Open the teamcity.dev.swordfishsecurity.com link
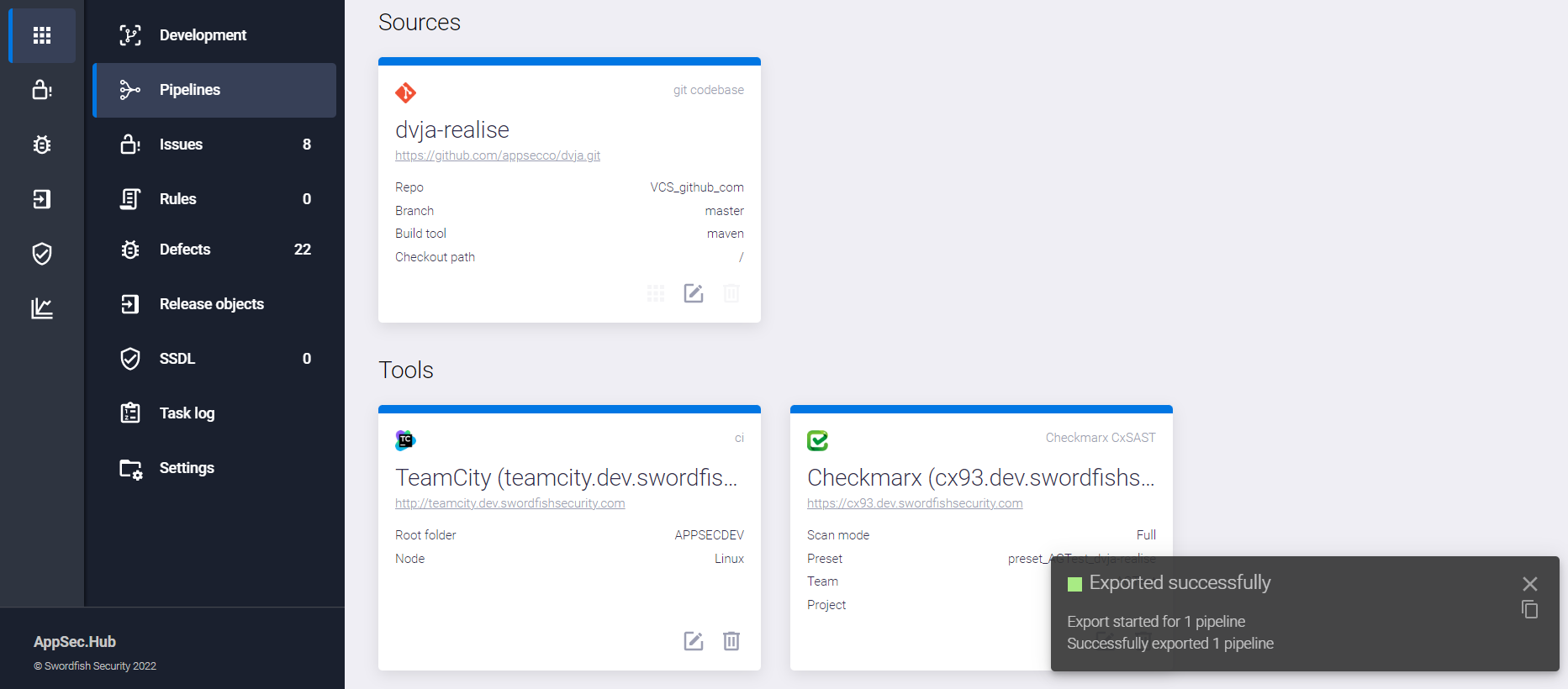This screenshot has height=689, width=1568. tap(509, 503)
